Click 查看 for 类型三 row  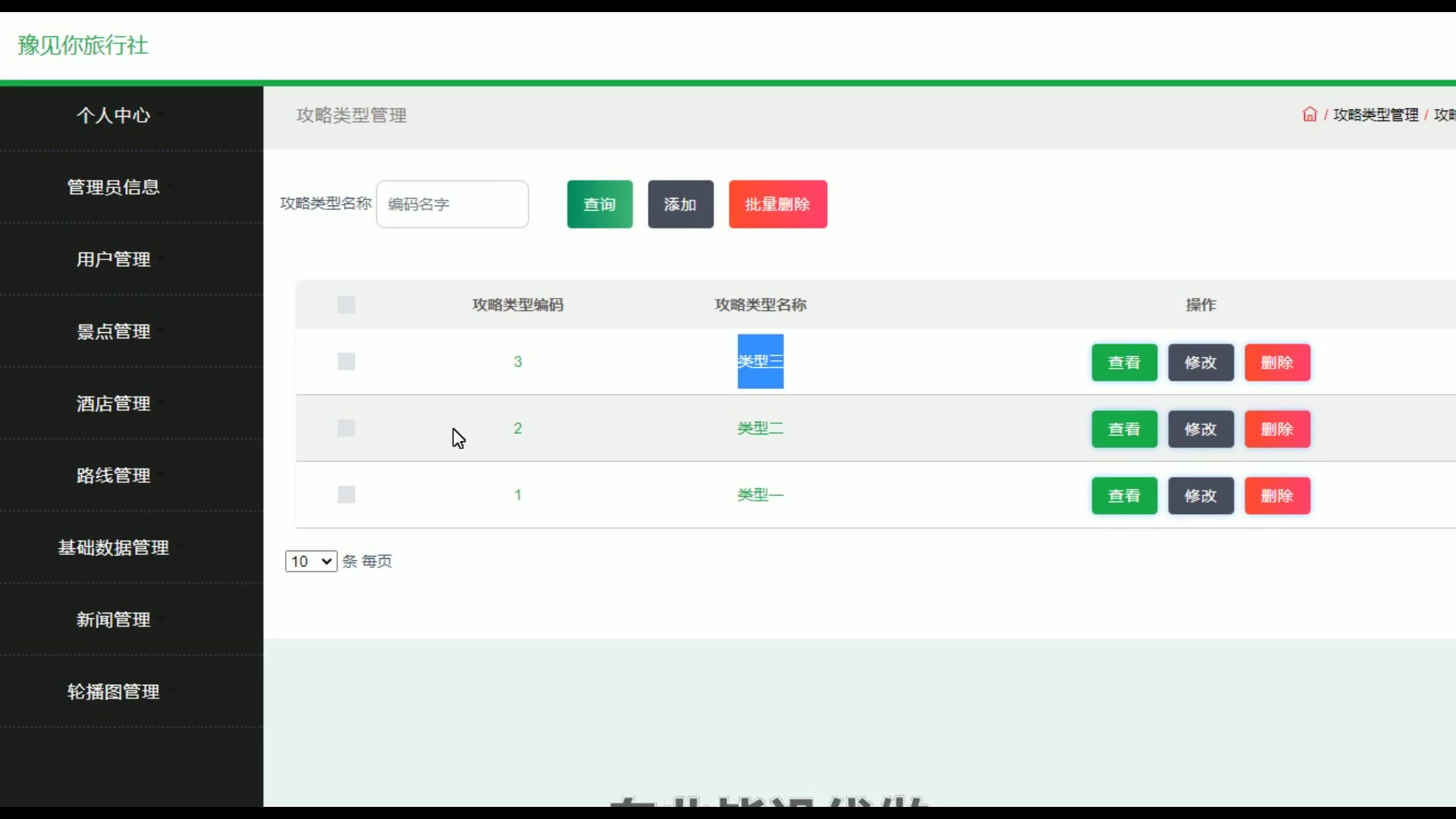click(1124, 362)
